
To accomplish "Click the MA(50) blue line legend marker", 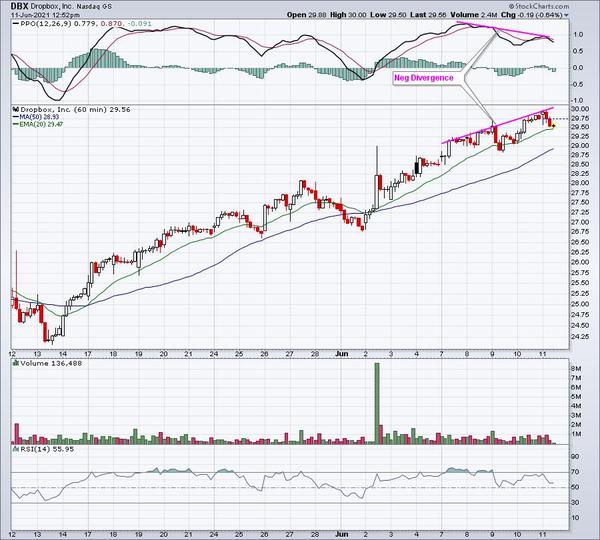I will tap(15, 116).
